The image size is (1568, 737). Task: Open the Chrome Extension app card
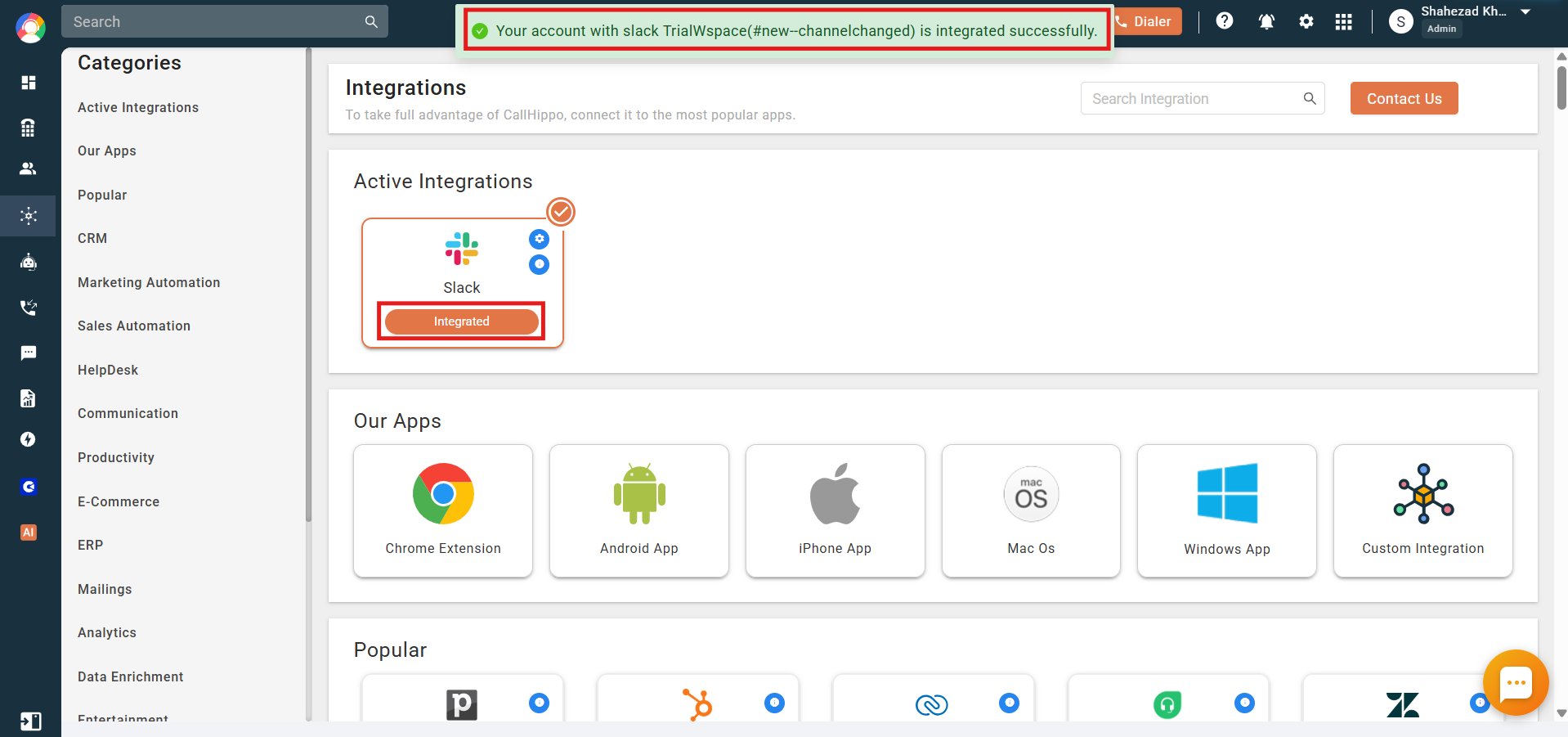pyautogui.click(x=443, y=510)
